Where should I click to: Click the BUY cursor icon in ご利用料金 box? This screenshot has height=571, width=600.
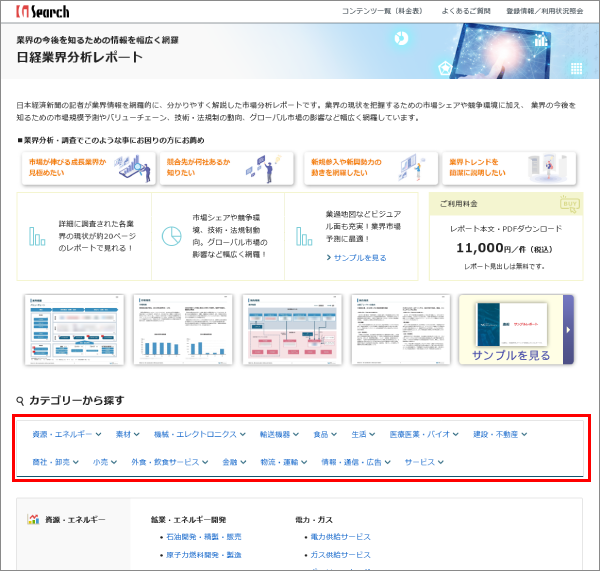(570, 204)
